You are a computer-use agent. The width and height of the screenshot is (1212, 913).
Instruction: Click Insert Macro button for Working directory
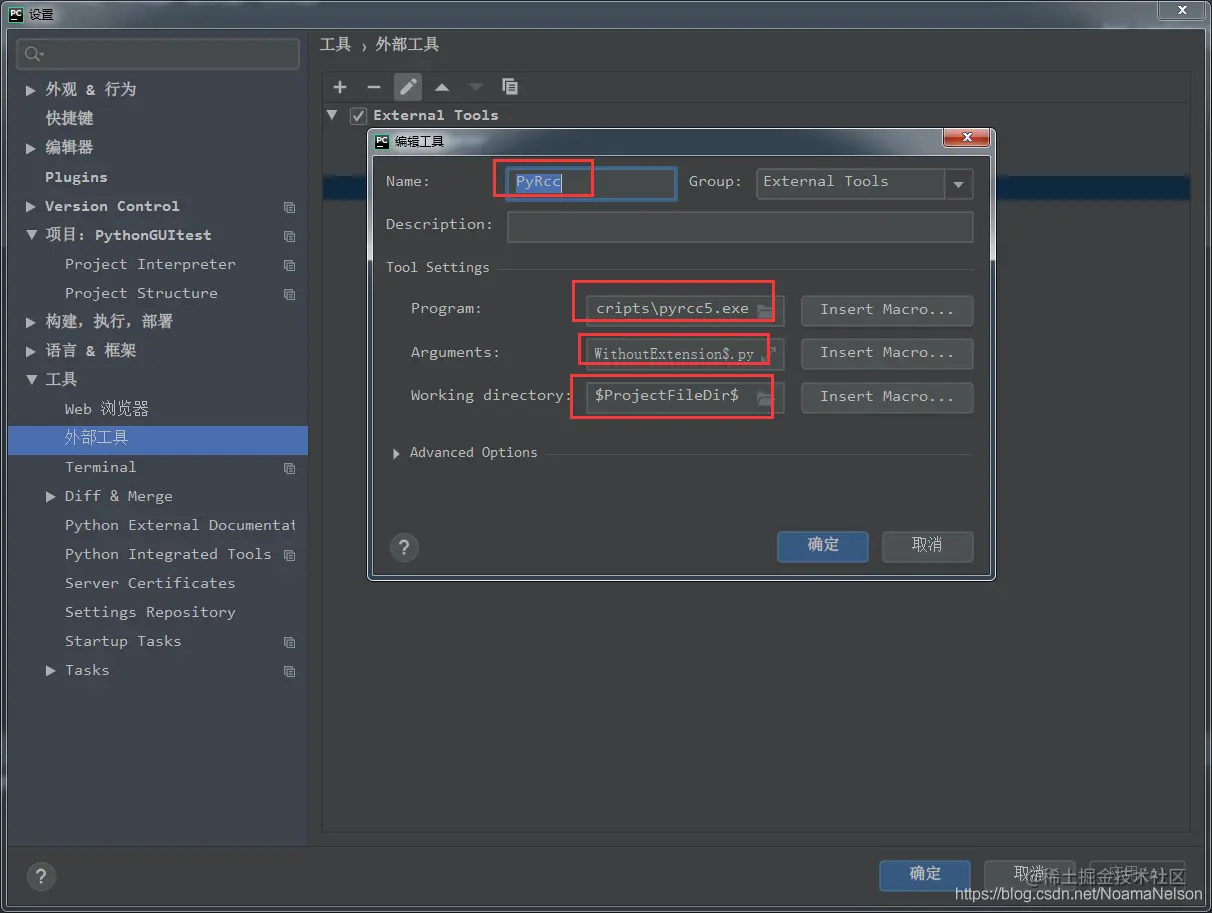(x=887, y=397)
